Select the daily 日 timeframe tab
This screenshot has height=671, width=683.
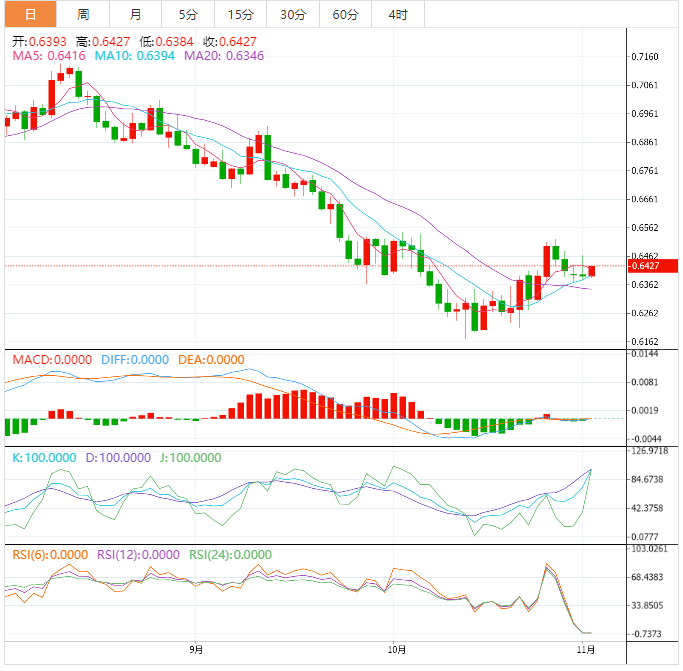(x=30, y=14)
